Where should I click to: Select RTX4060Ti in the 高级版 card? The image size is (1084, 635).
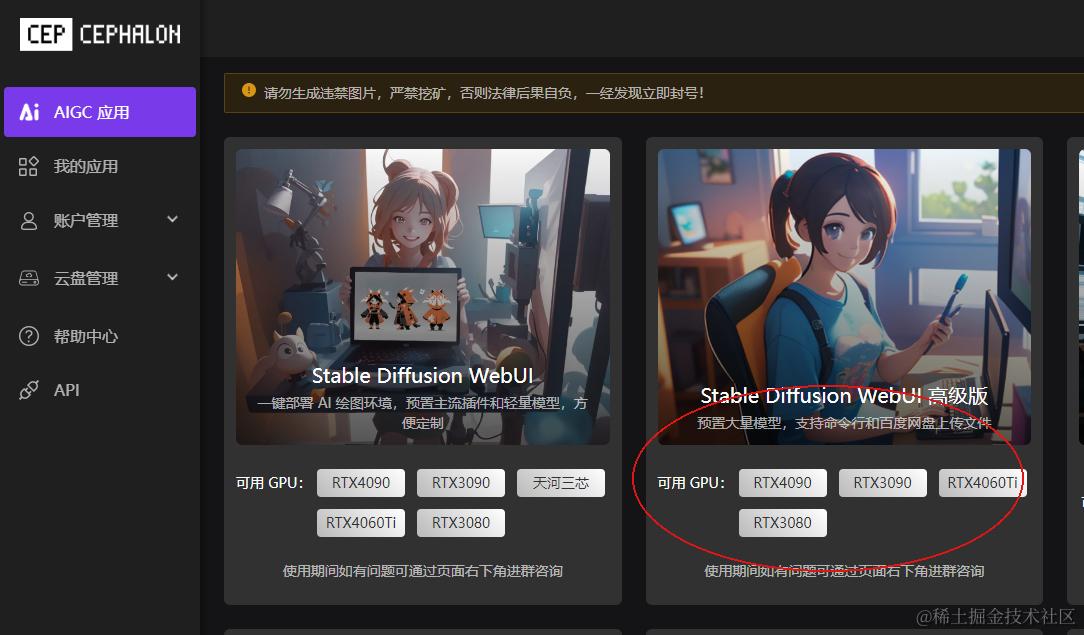point(982,483)
